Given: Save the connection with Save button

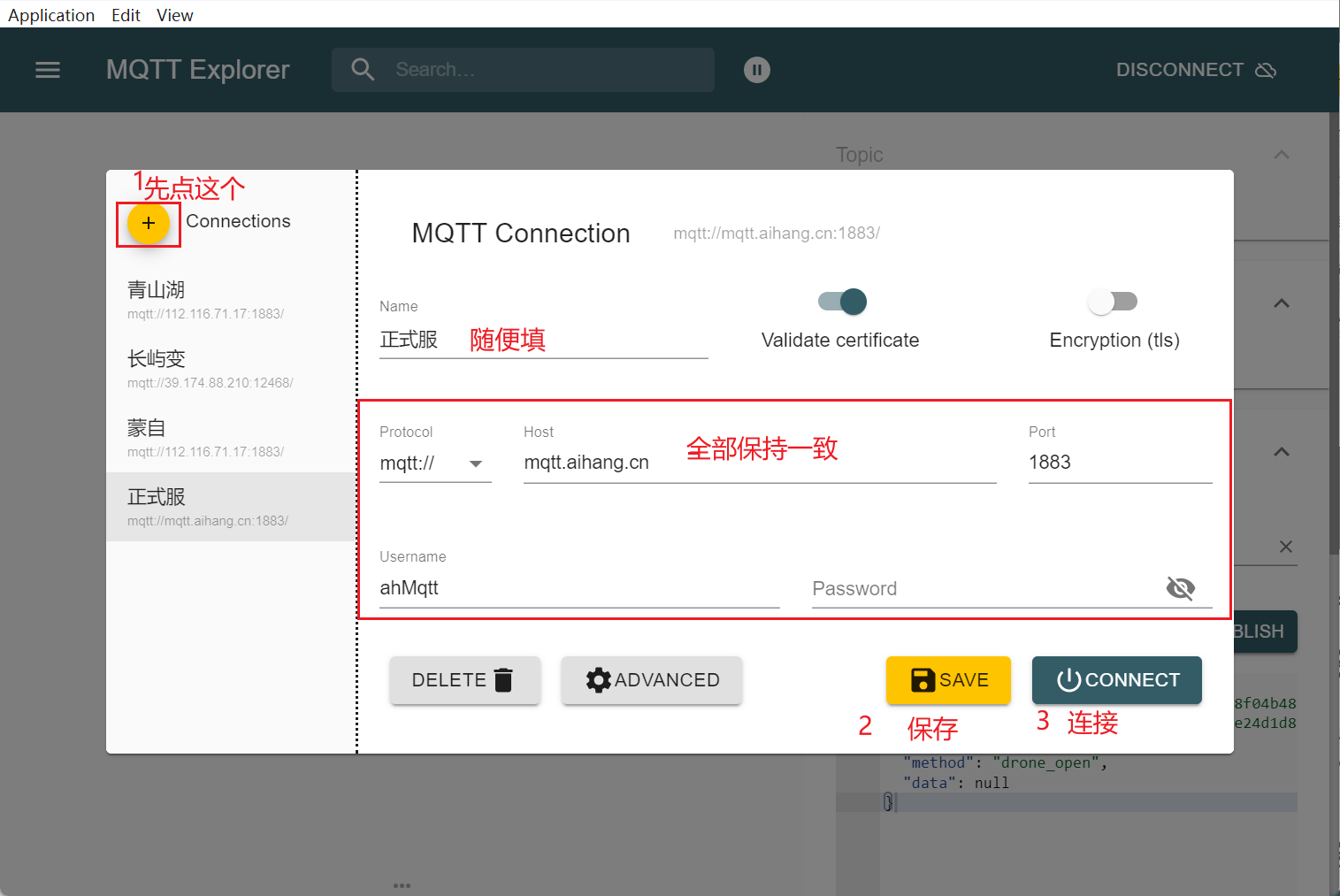Looking at the screenshot, I should [x=948, y=680].
